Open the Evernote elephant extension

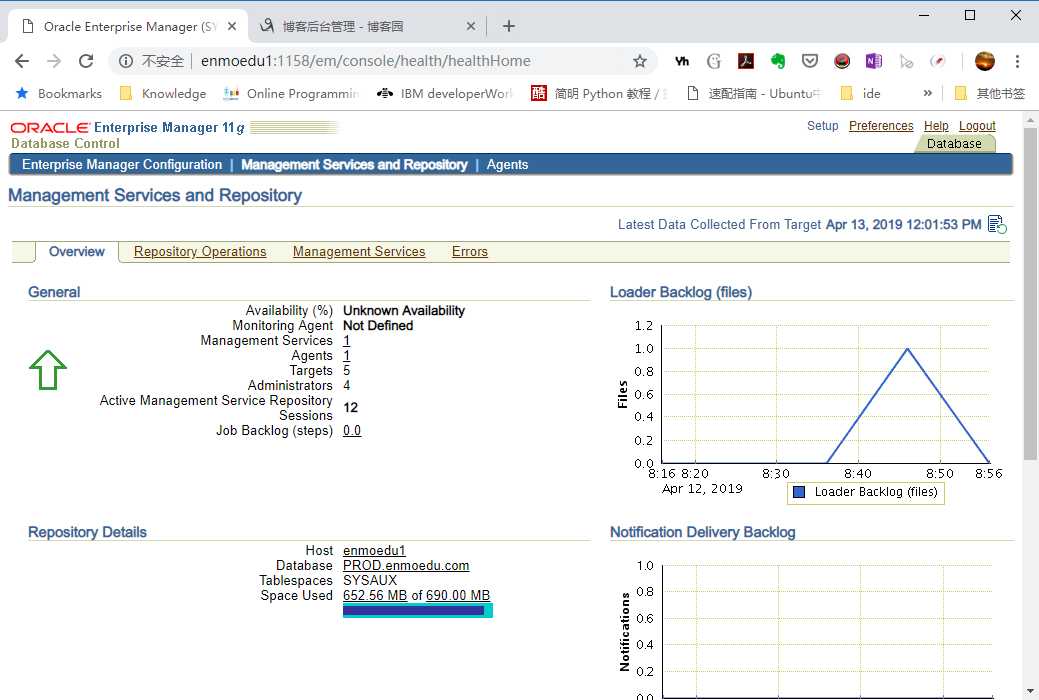[777, 61]
